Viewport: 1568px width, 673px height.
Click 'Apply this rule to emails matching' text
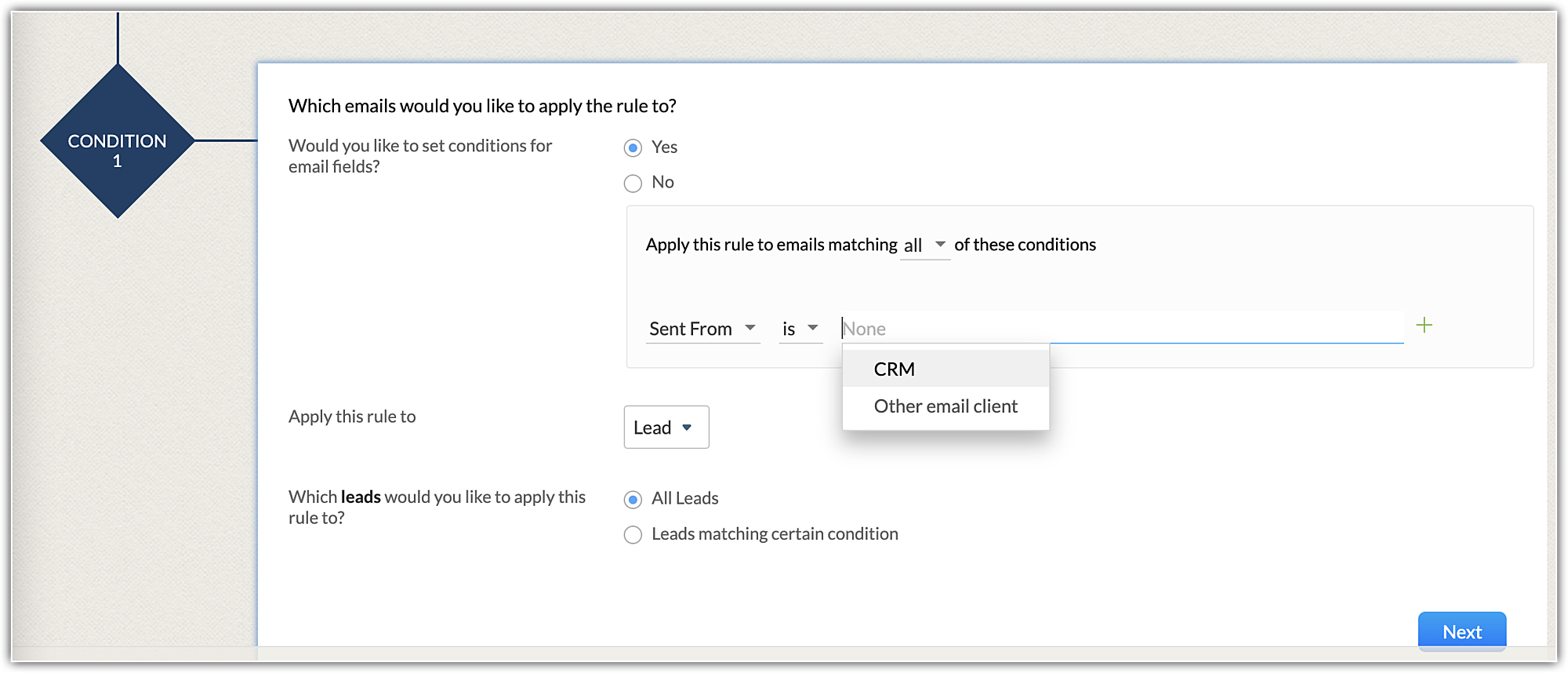[771, 245]
